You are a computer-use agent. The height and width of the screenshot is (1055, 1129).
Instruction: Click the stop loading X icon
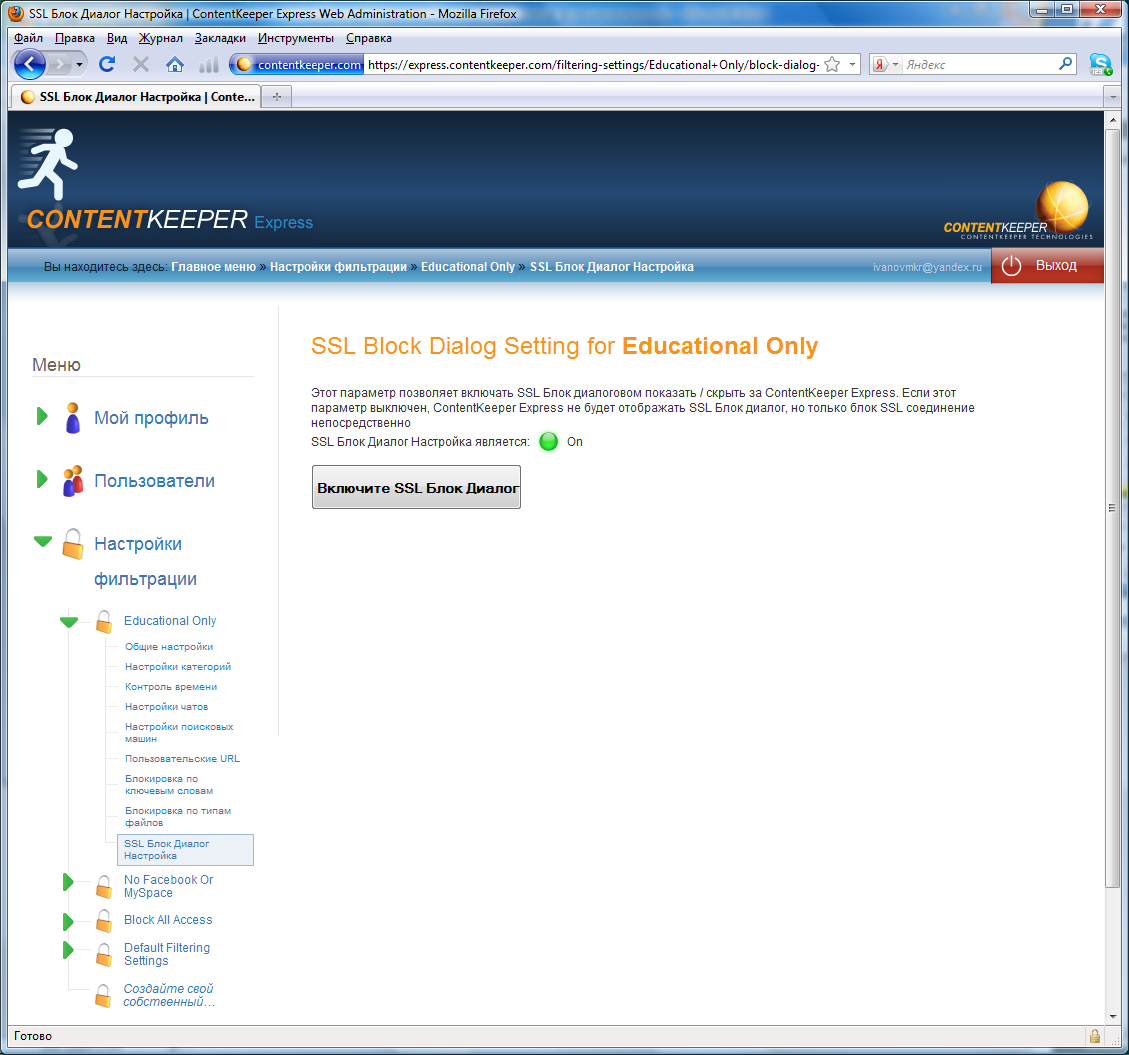click(x=141, y=65)
